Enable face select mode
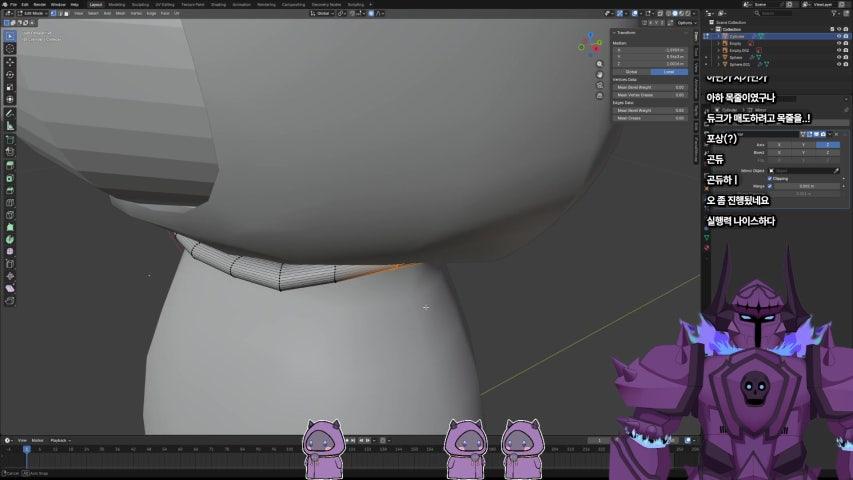Screen dimensions: 853x480 (x=66, y=13)
